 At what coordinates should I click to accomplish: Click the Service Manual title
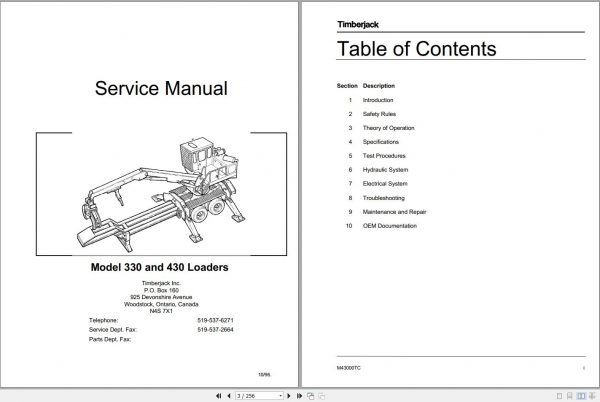tap(161, 88)
